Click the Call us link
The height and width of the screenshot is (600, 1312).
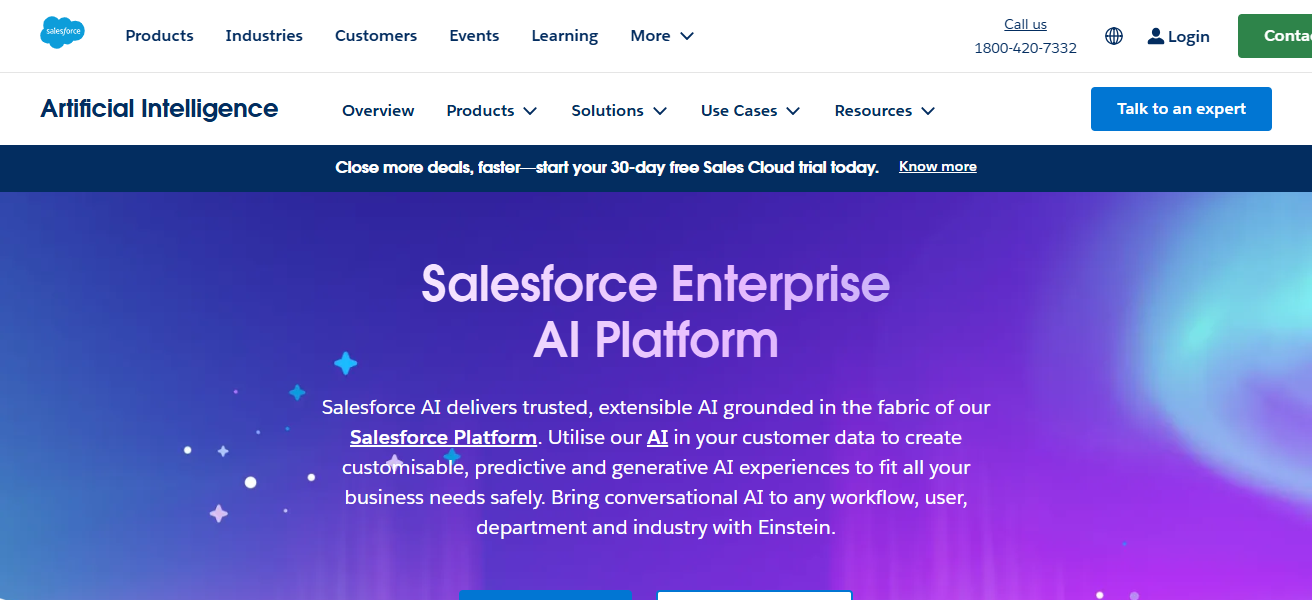coord(1025,23)
